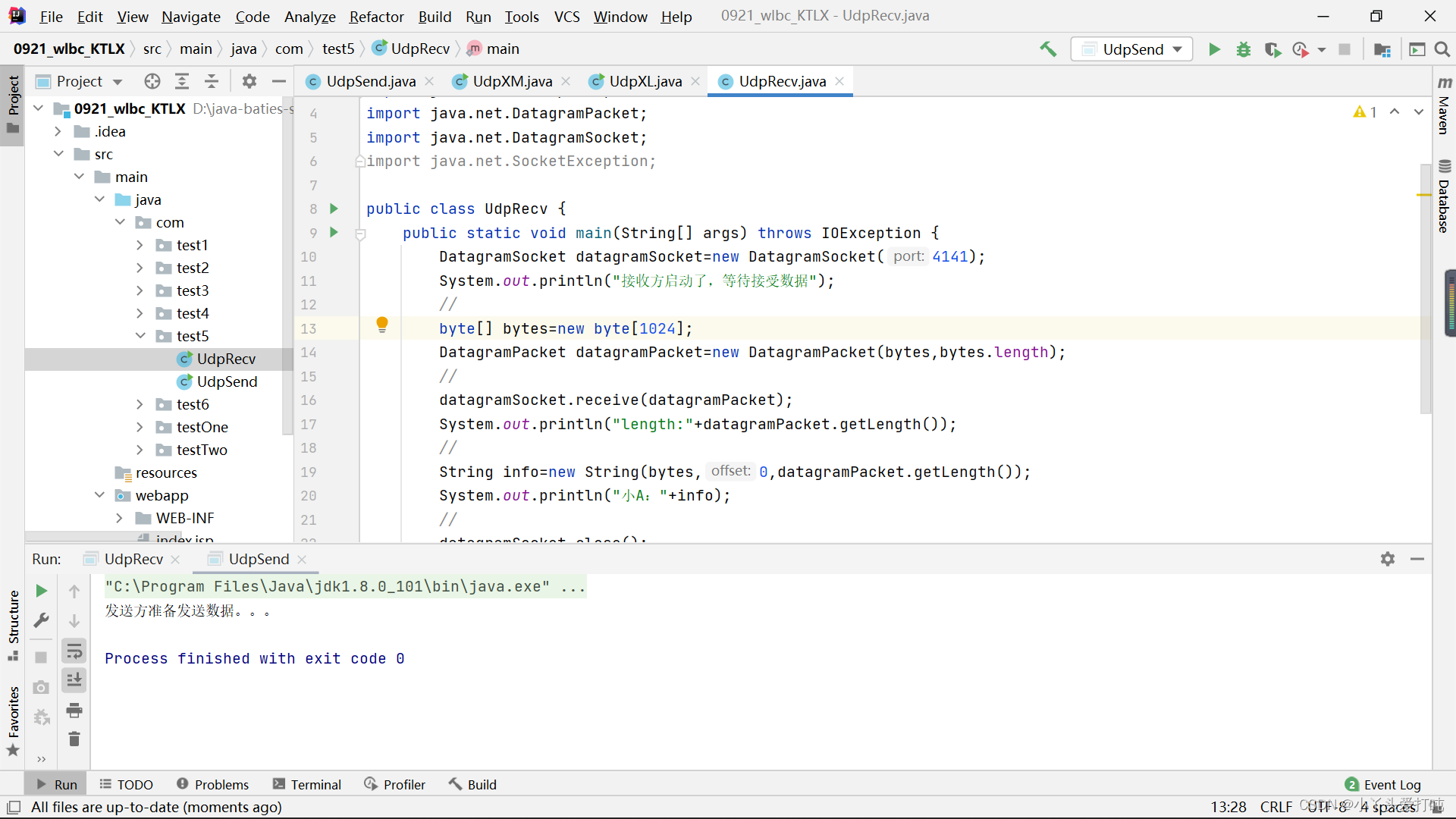This screenshot has height=819, width=1456.
Task: Click Select Opened File target icon
Action: 152,81
